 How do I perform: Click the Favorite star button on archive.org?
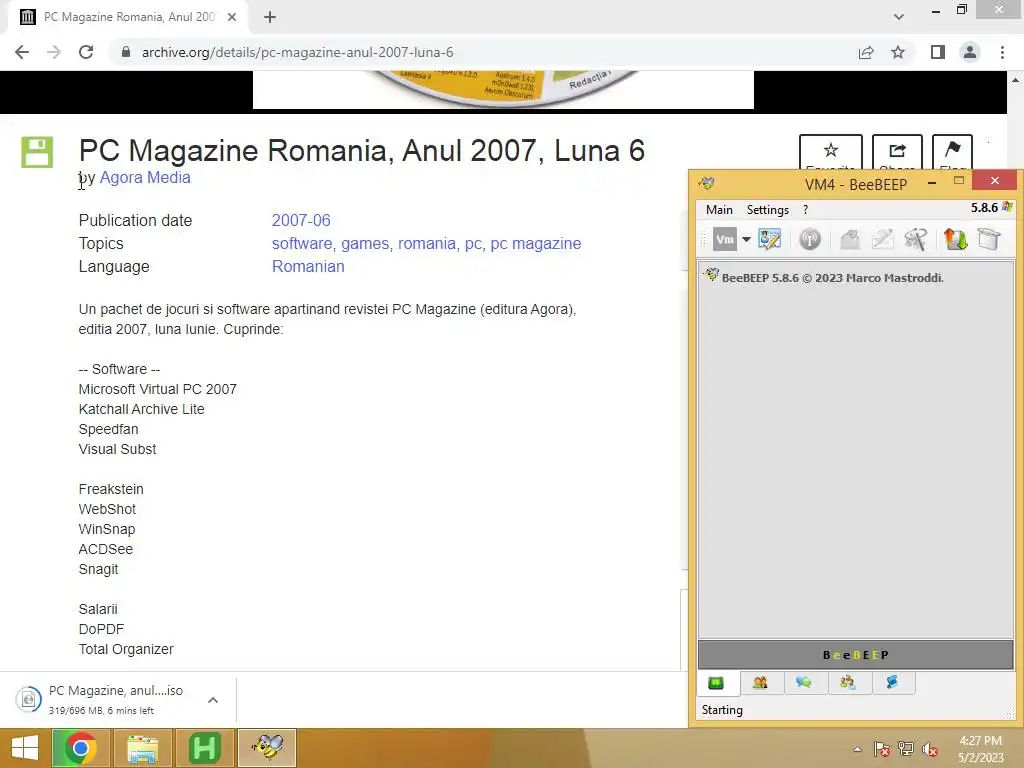click(x=831, y=152)
